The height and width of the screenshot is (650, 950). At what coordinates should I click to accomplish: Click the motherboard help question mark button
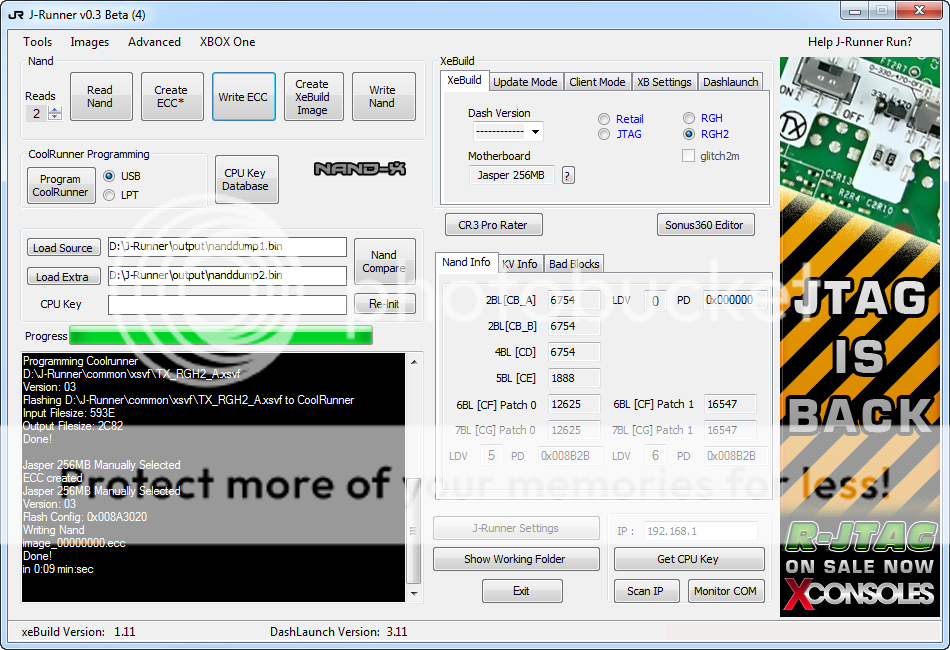[x=568, y=176]
